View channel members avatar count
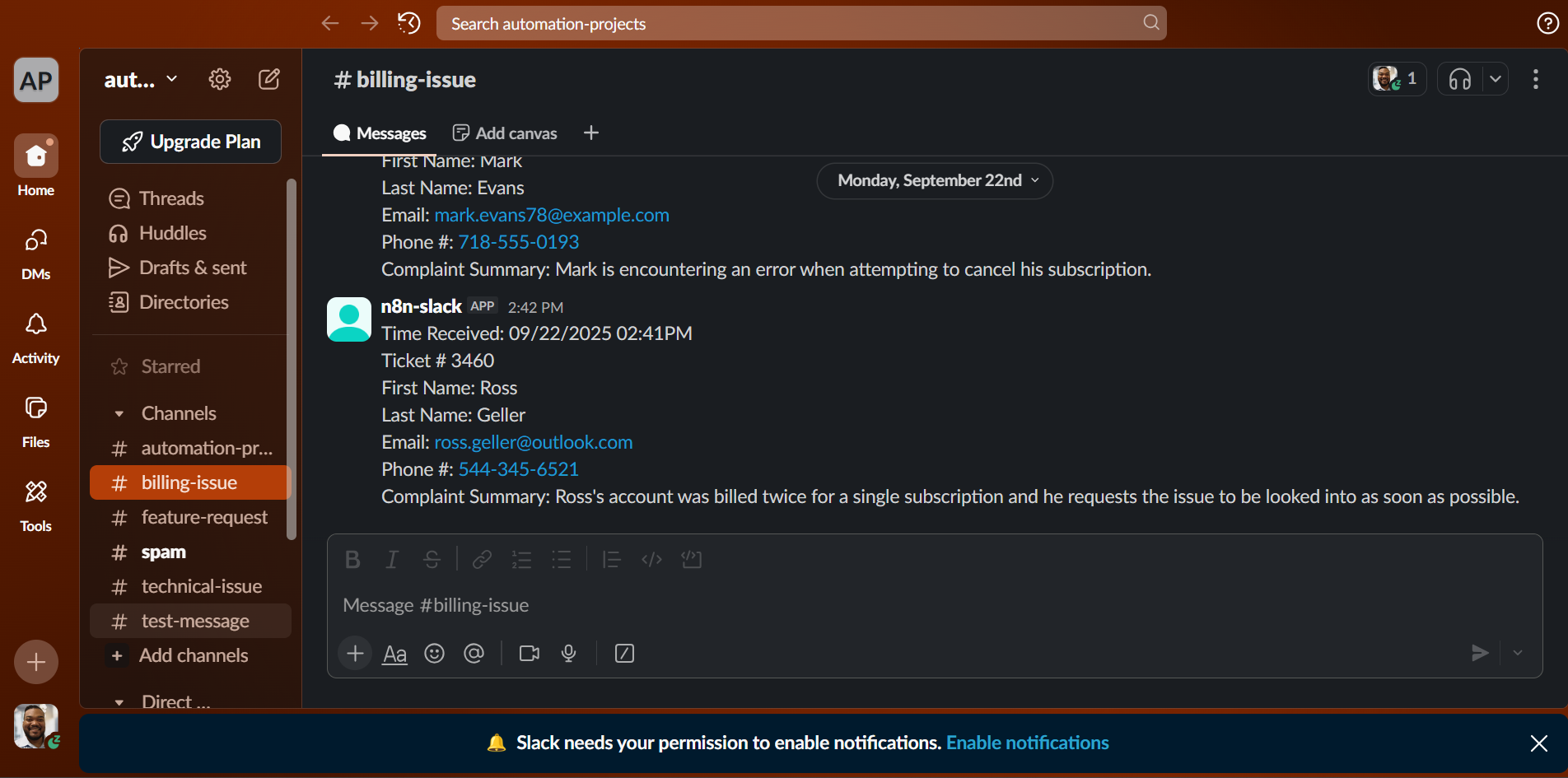The image size is (1568, 778). (x=1397, y=79)
